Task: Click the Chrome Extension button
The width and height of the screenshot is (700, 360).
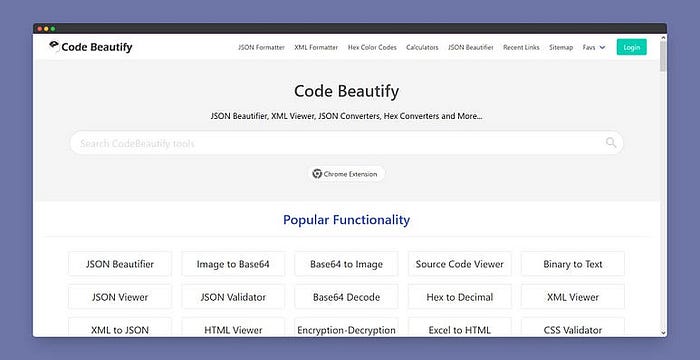Action: (x=346, y=174)
